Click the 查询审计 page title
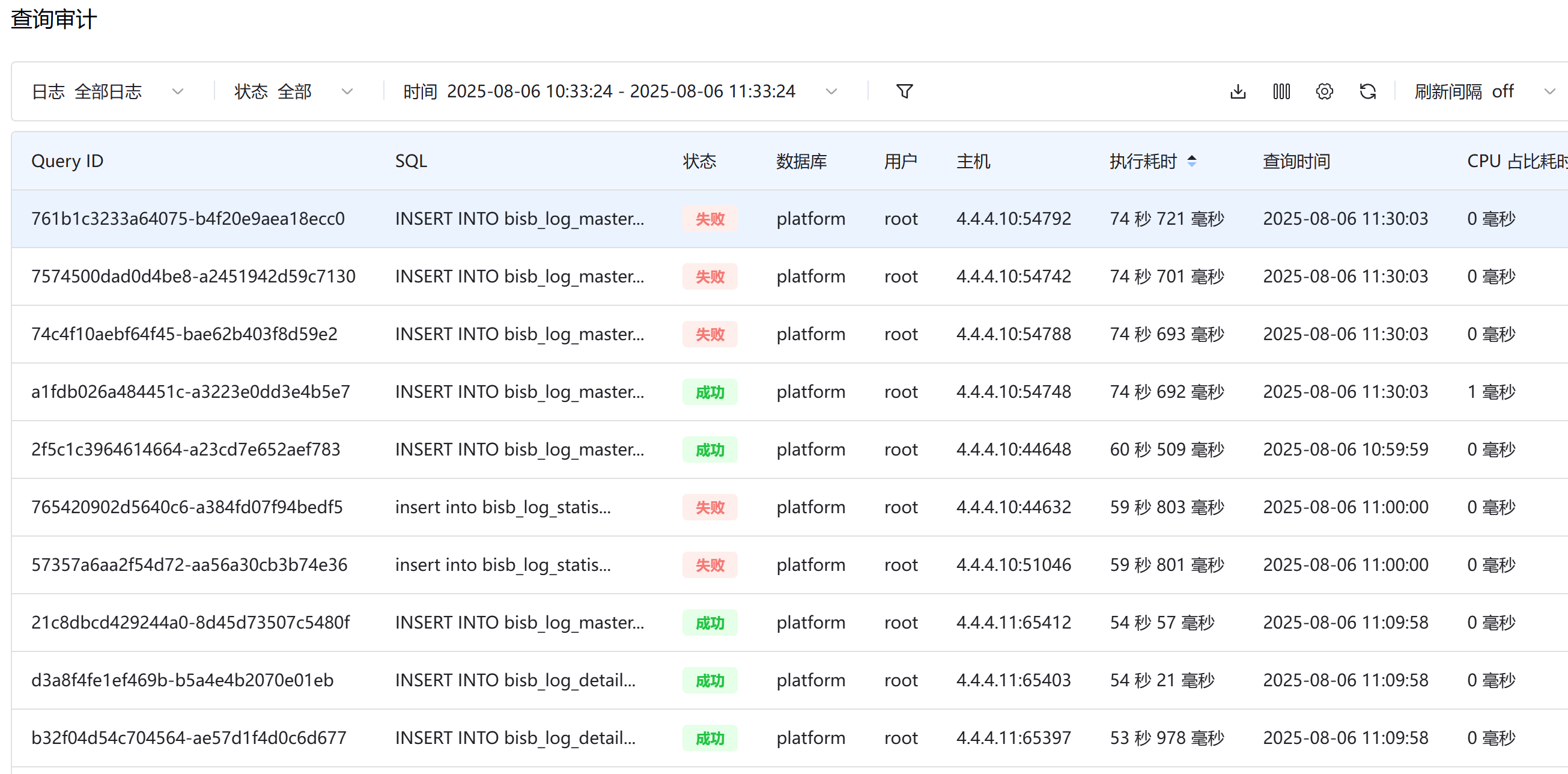Viewport: 1568px width, 774px height. [x=53, y=19]
